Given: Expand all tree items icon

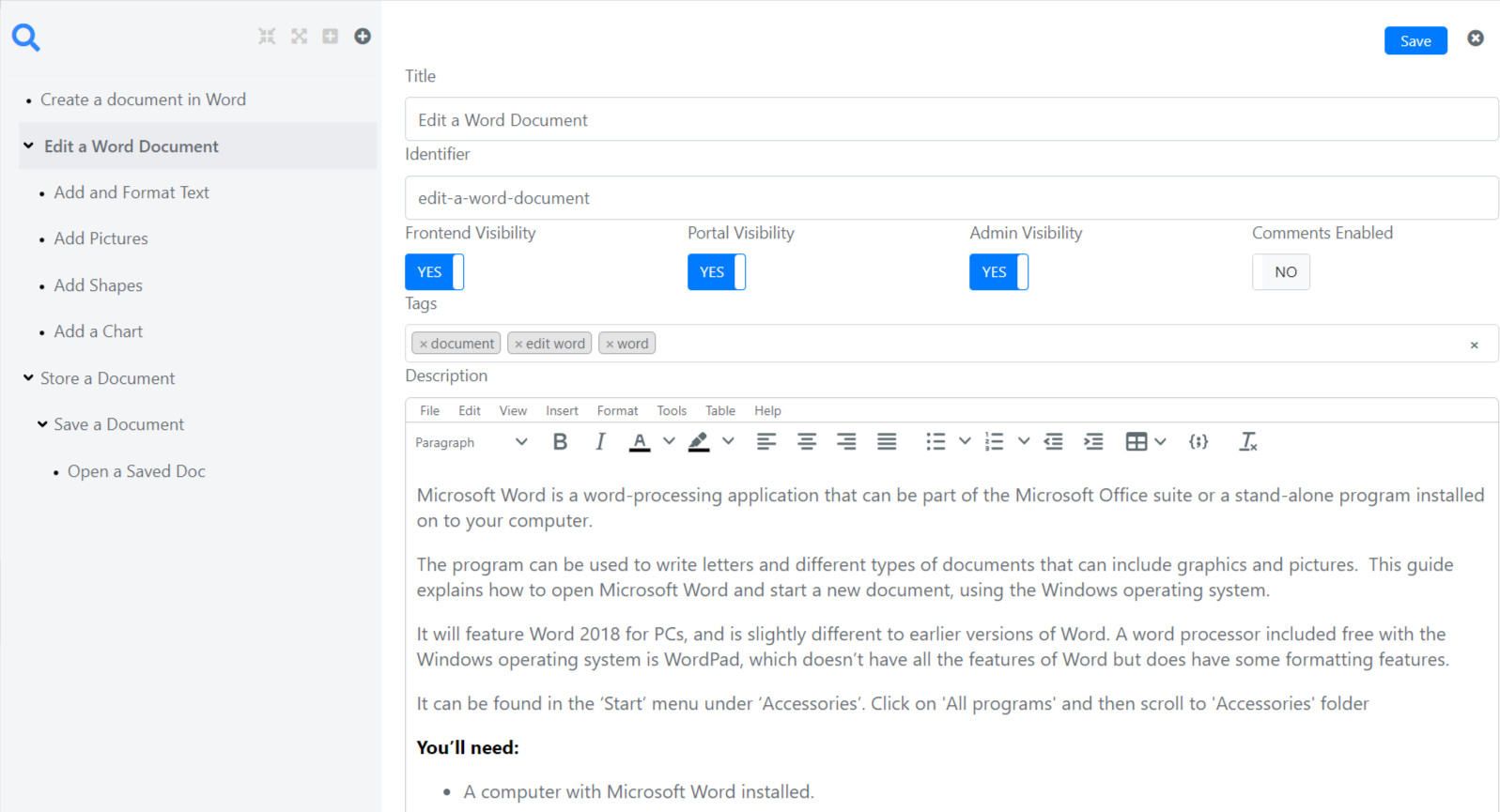Looking at the screenshot, I should pyautogui.click(x=299, y=36).
